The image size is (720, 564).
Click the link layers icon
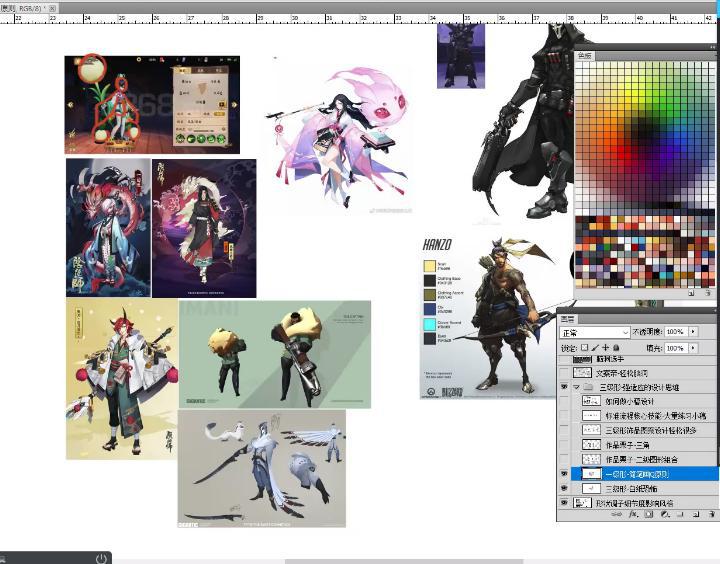[617, 515]
